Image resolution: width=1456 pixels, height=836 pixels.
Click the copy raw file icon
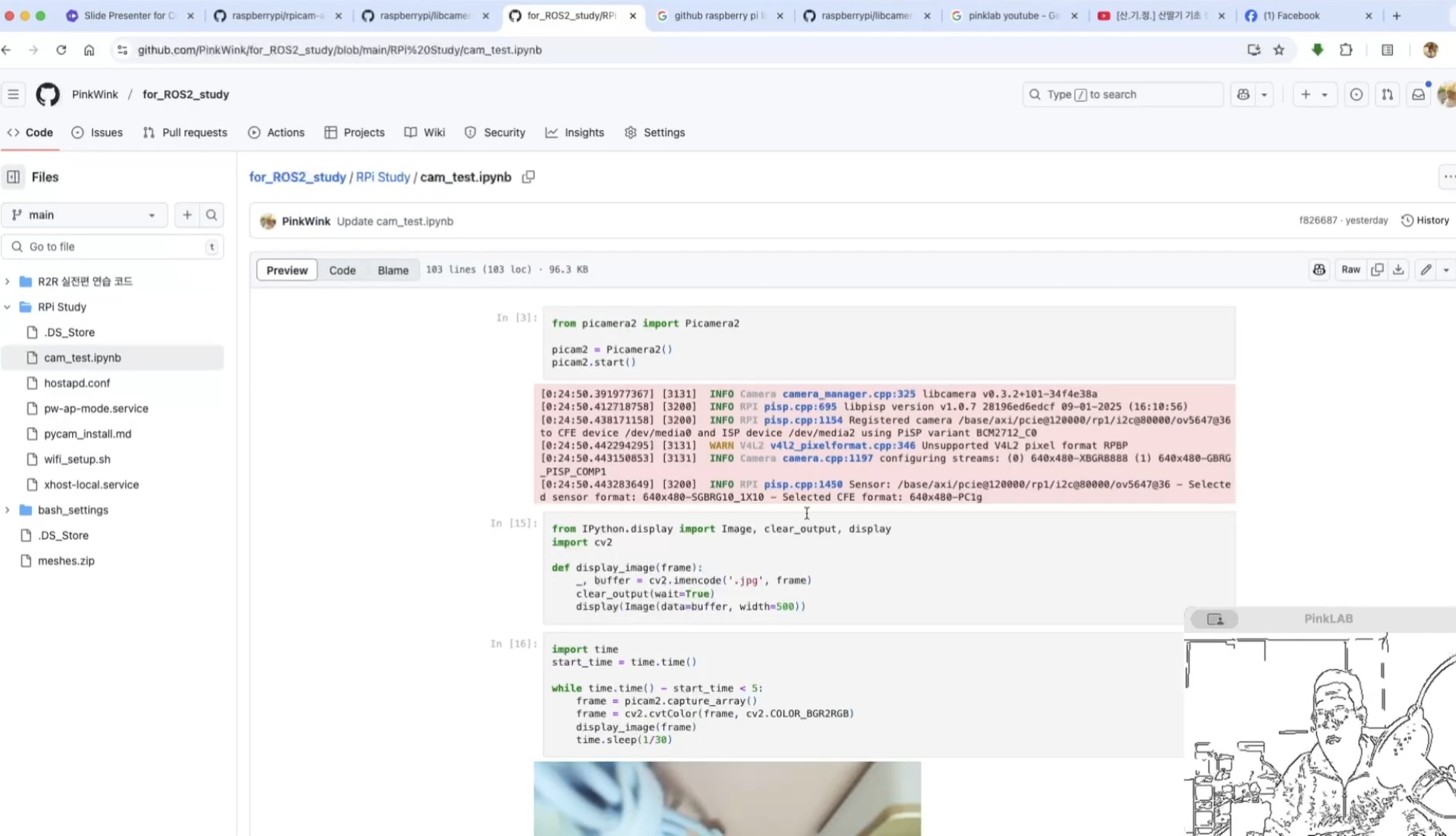tap(1377, 270)
